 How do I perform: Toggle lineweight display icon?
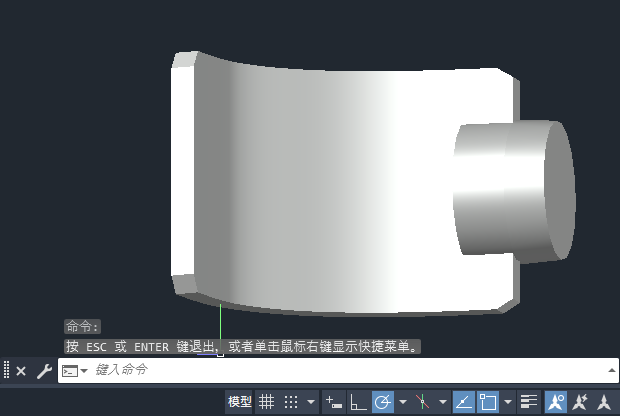(529, 402)
